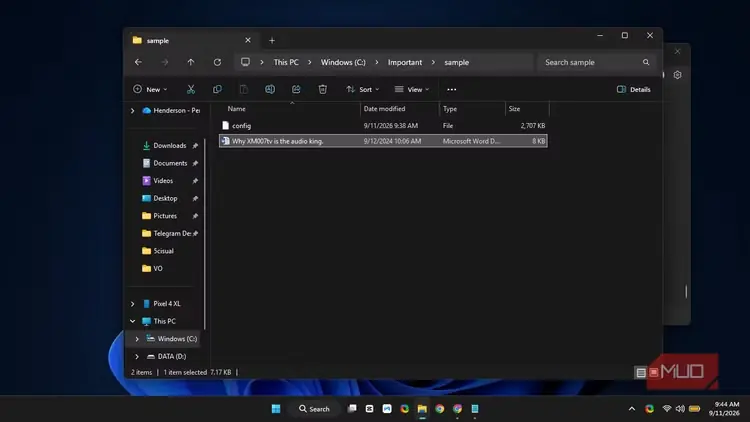Click chevron after This PC breadcrumb
750x422 pixels.
(x=309, y=62)
